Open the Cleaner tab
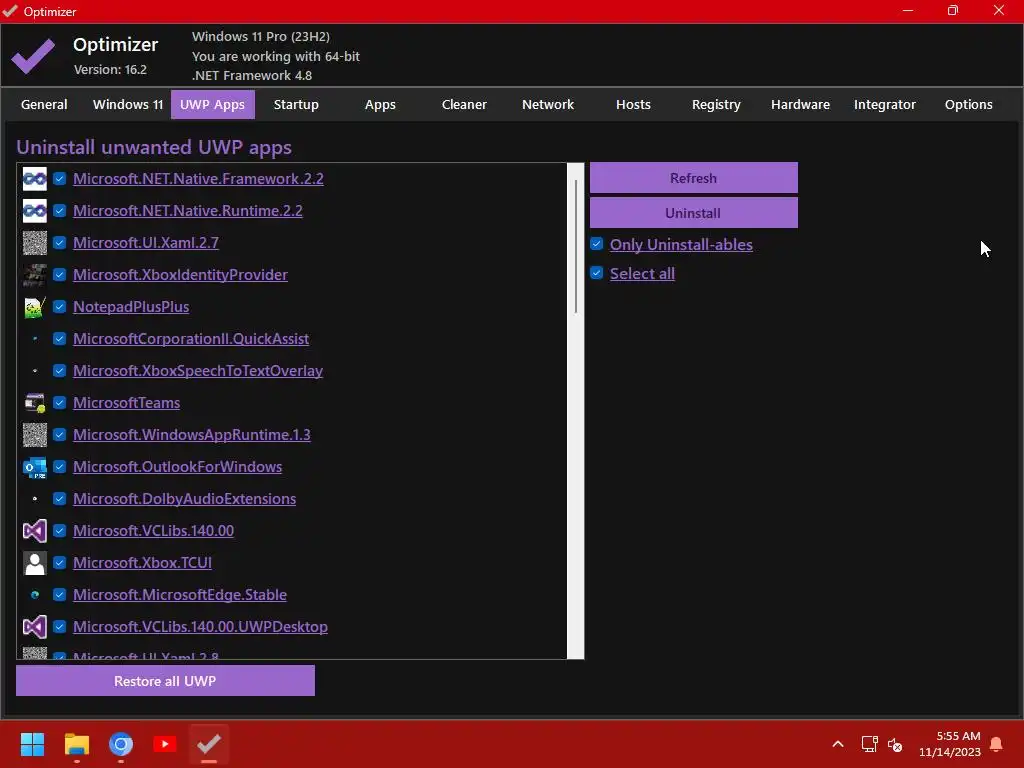 tap(464, 104)
